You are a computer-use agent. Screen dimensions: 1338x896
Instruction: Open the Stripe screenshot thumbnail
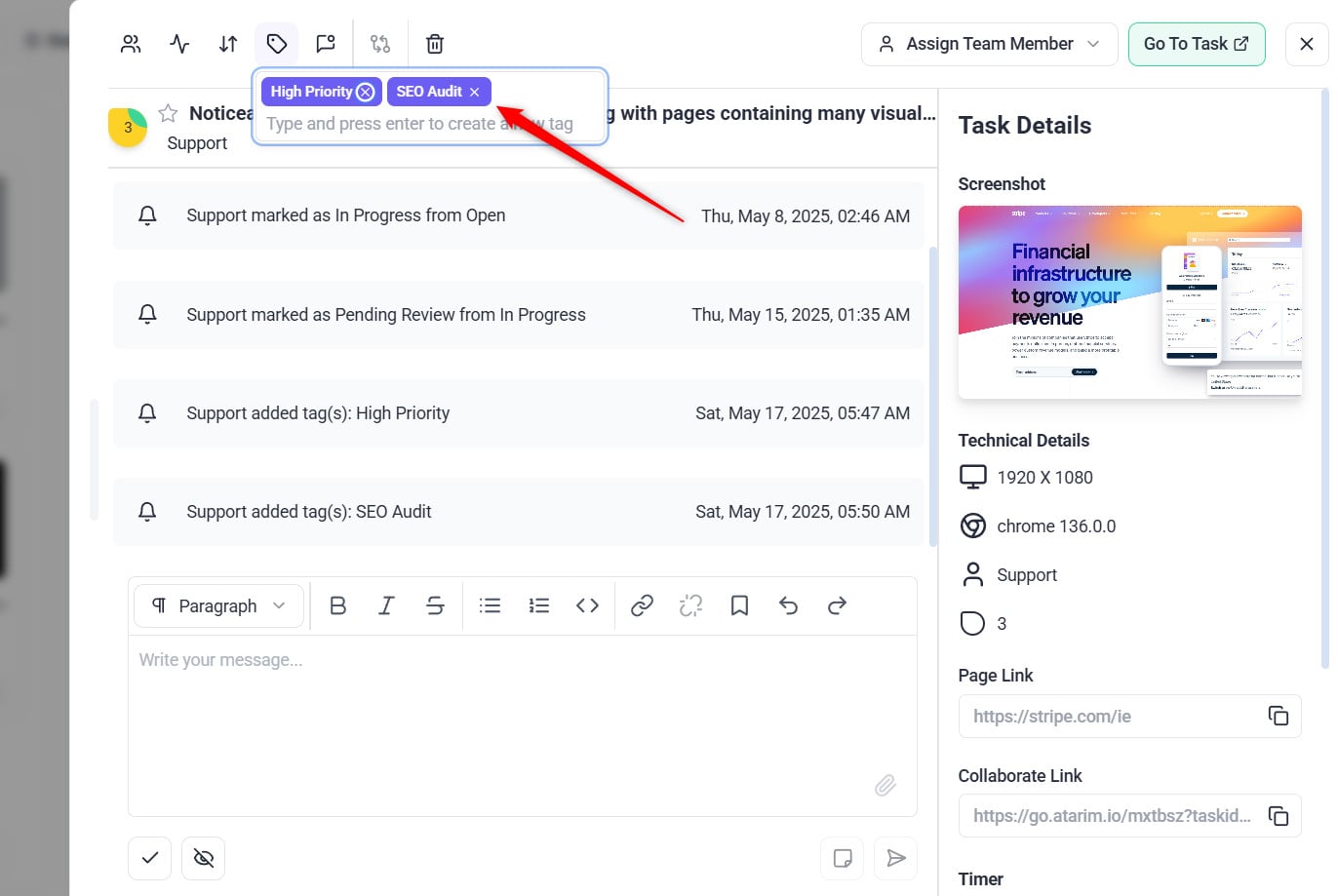click(x=1129, y=301)
